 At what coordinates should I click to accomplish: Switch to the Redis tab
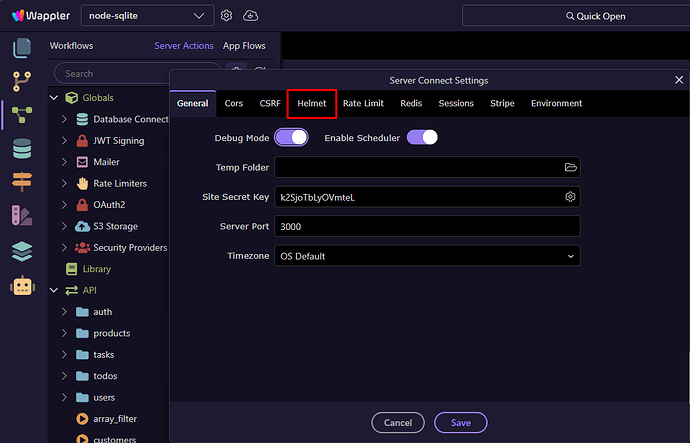click(411, 103)
